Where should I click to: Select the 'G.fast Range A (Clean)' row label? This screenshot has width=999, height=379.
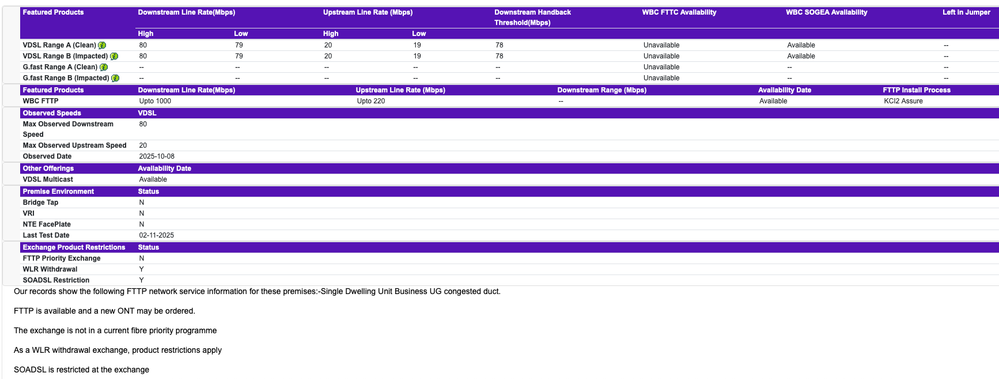point(61,67)
